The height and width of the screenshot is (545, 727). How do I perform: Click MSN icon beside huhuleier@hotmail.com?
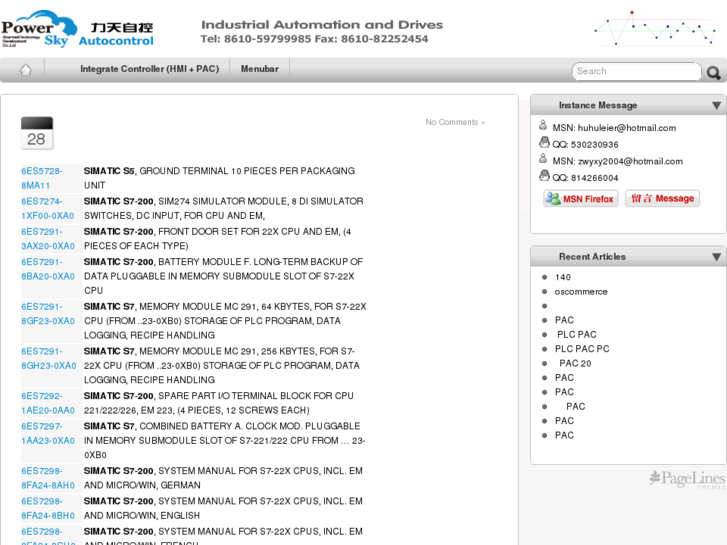pyautogui.click(x=543, y=125)
